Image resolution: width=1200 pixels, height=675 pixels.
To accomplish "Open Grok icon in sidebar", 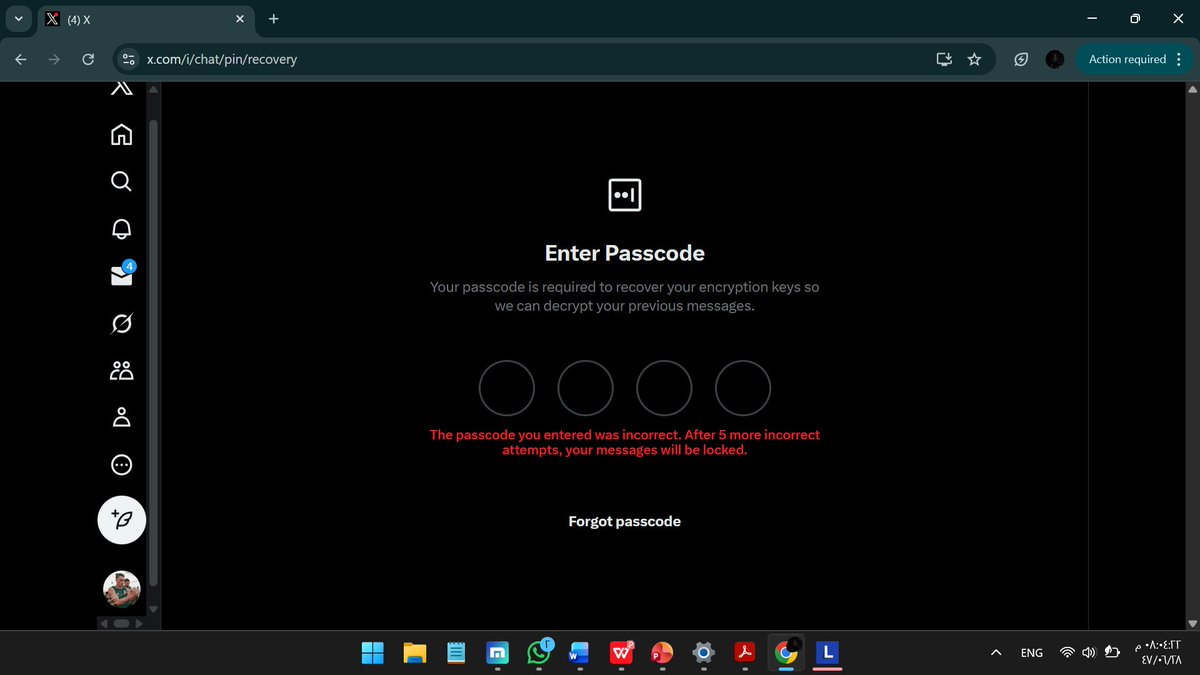I will tap(121, 323).
